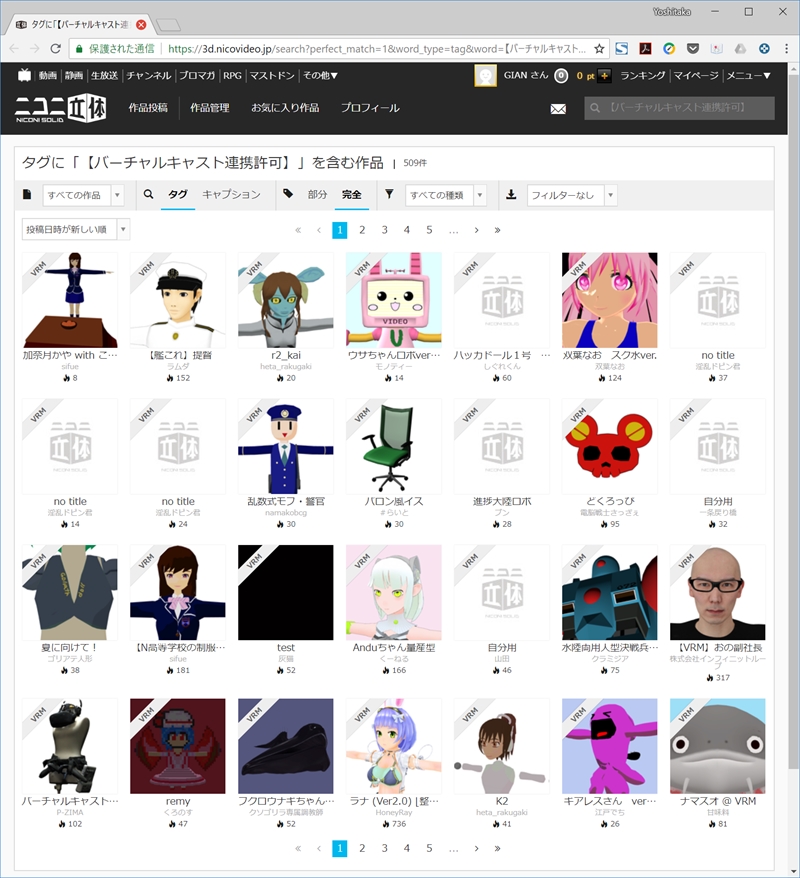Go to the 作品投稿 tab
The width and height of the screenshot is (800, 878).
click(x=148, y=108)
